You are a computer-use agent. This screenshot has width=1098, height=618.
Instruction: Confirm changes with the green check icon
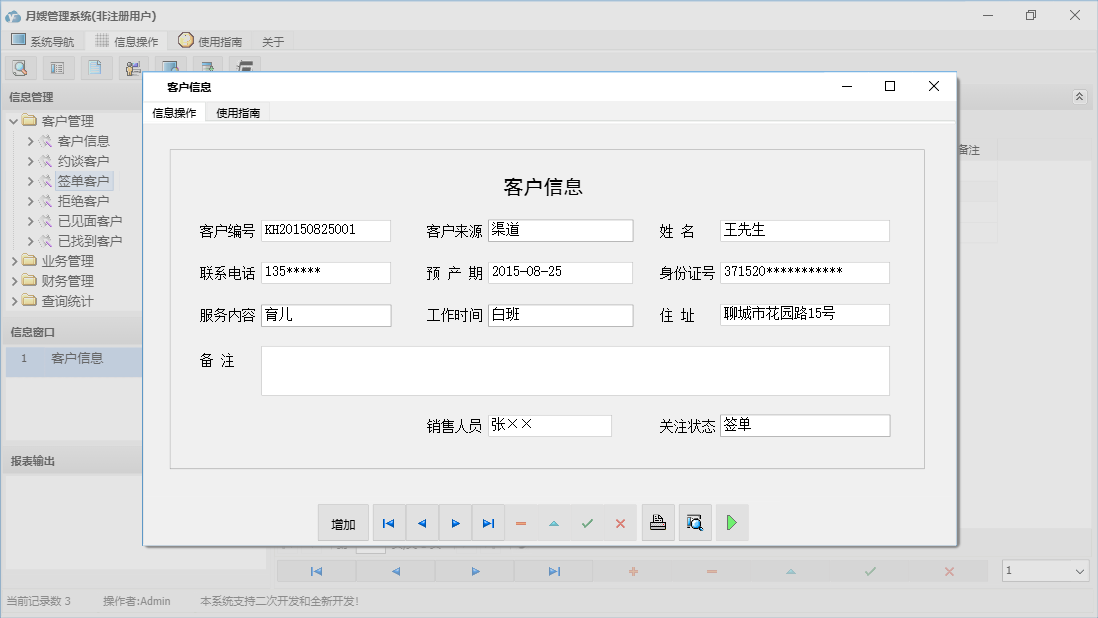click(x=587, y=522)
